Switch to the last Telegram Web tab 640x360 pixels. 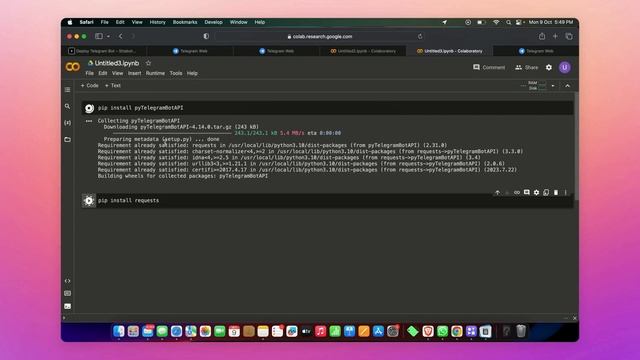536,51
